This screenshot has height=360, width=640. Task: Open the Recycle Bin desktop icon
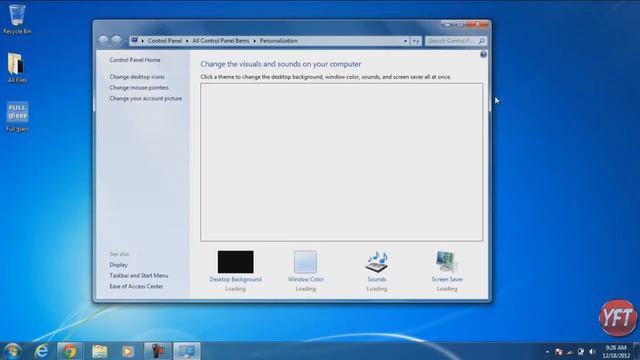(x=17, y=19)
